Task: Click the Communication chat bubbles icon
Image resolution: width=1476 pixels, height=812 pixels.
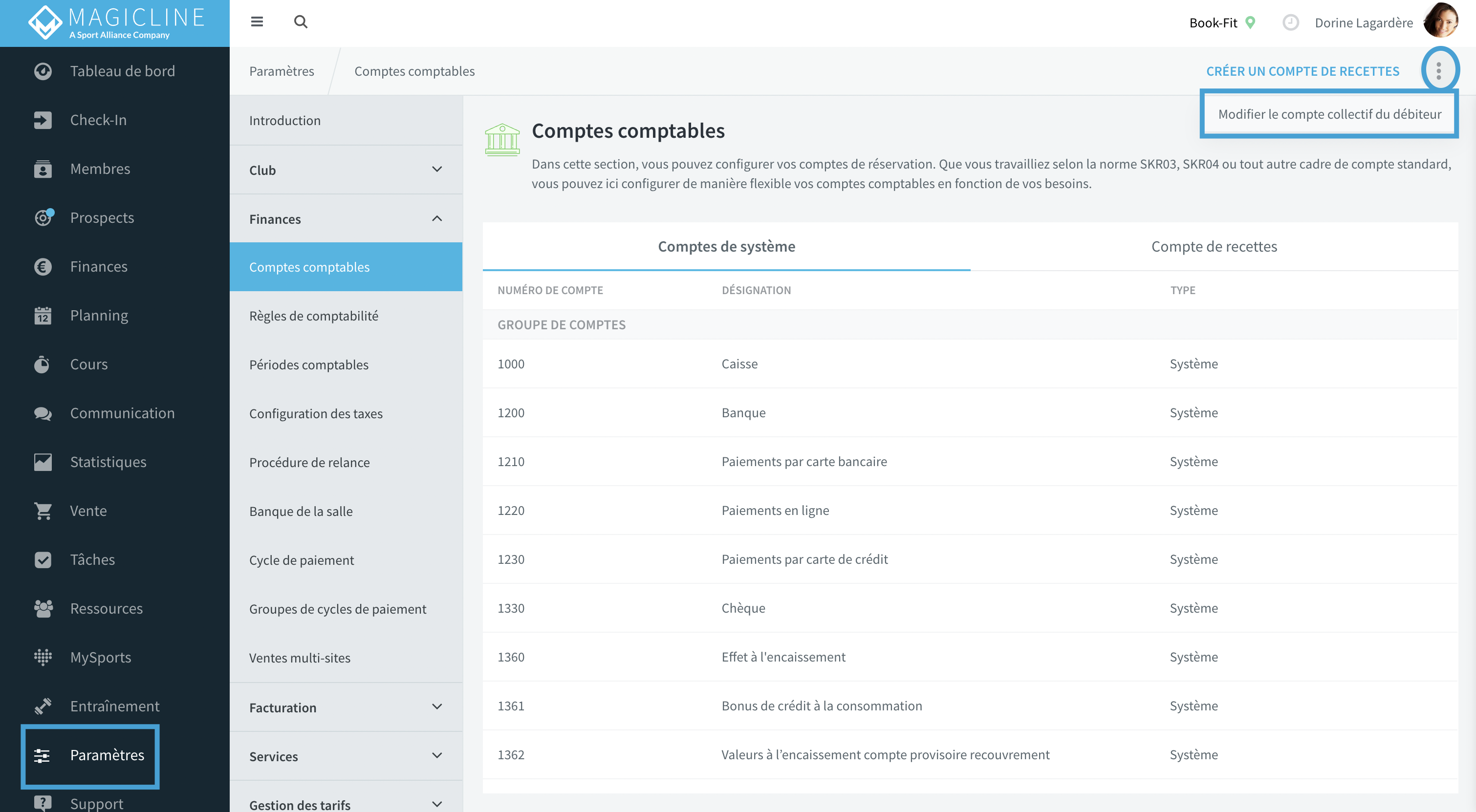Action: pyautogui.click(x=43, y=413)
